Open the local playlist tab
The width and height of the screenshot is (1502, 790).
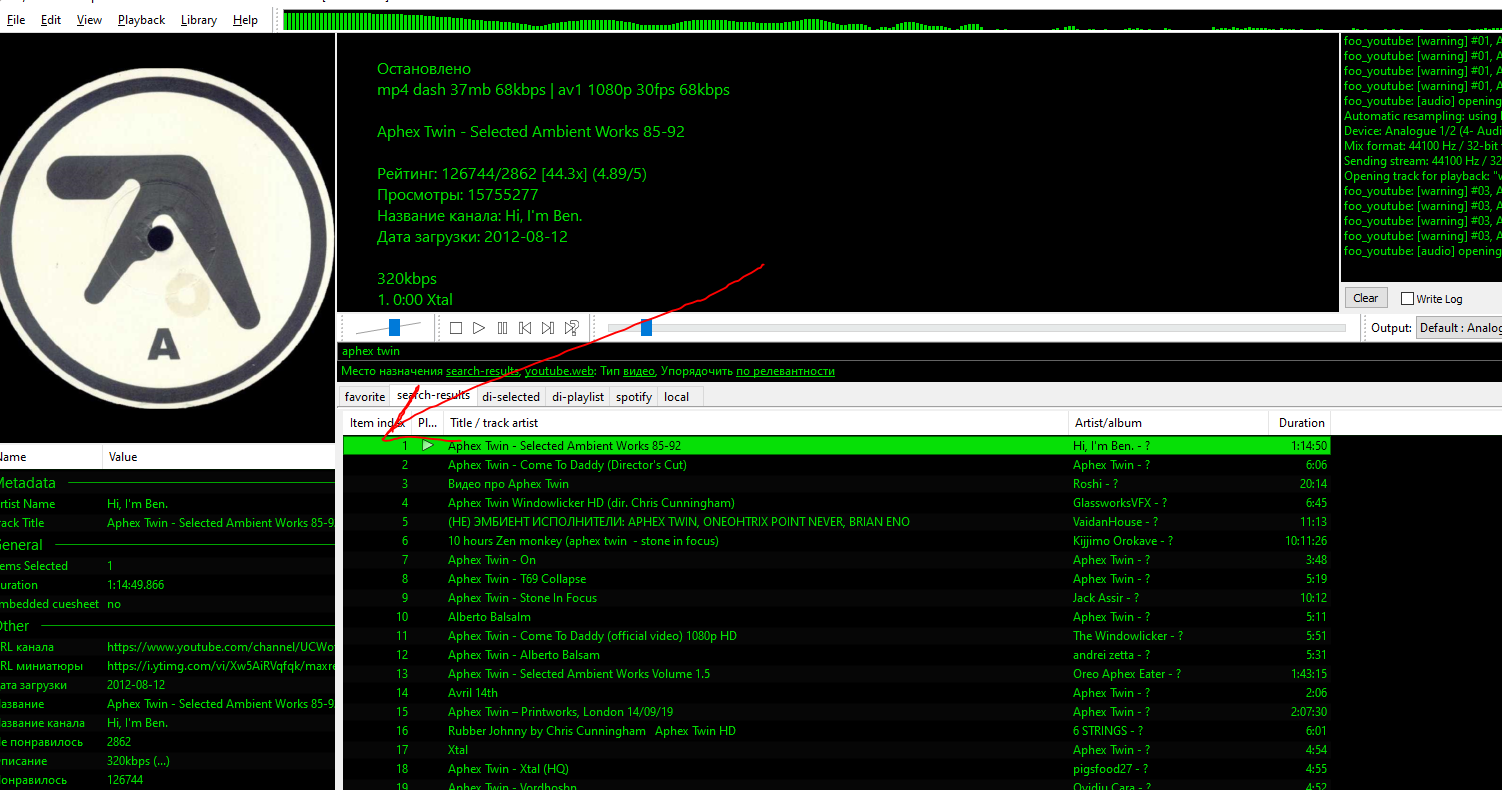677,397
